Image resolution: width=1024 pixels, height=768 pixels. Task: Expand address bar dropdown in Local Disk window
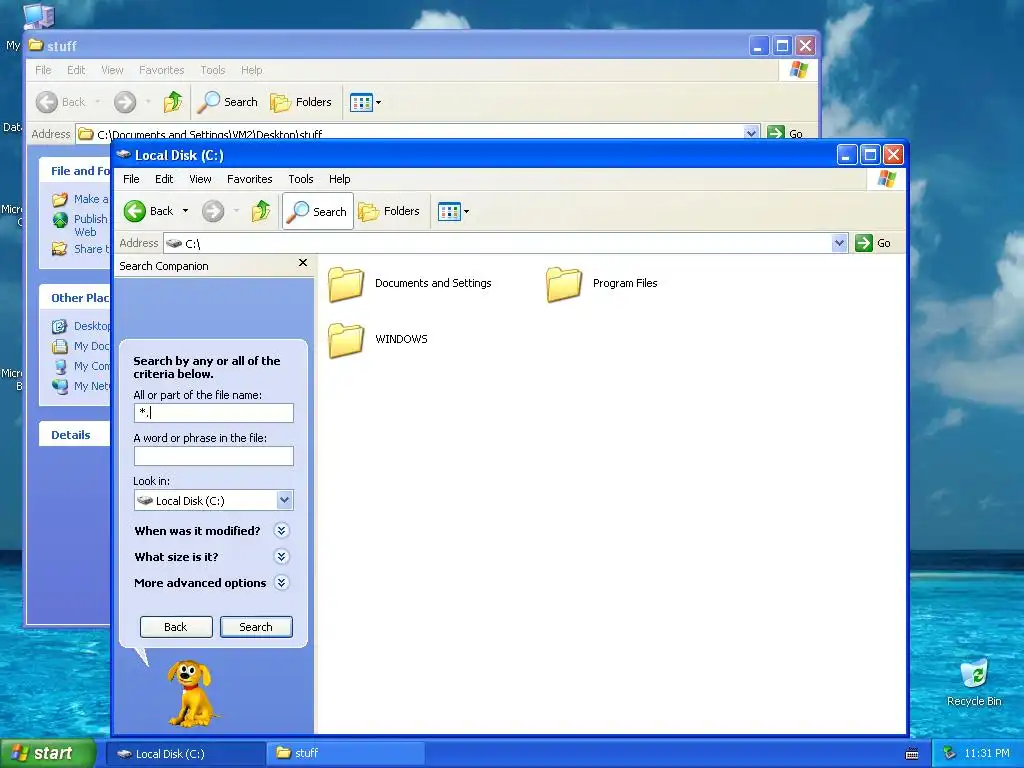[839, 244]
